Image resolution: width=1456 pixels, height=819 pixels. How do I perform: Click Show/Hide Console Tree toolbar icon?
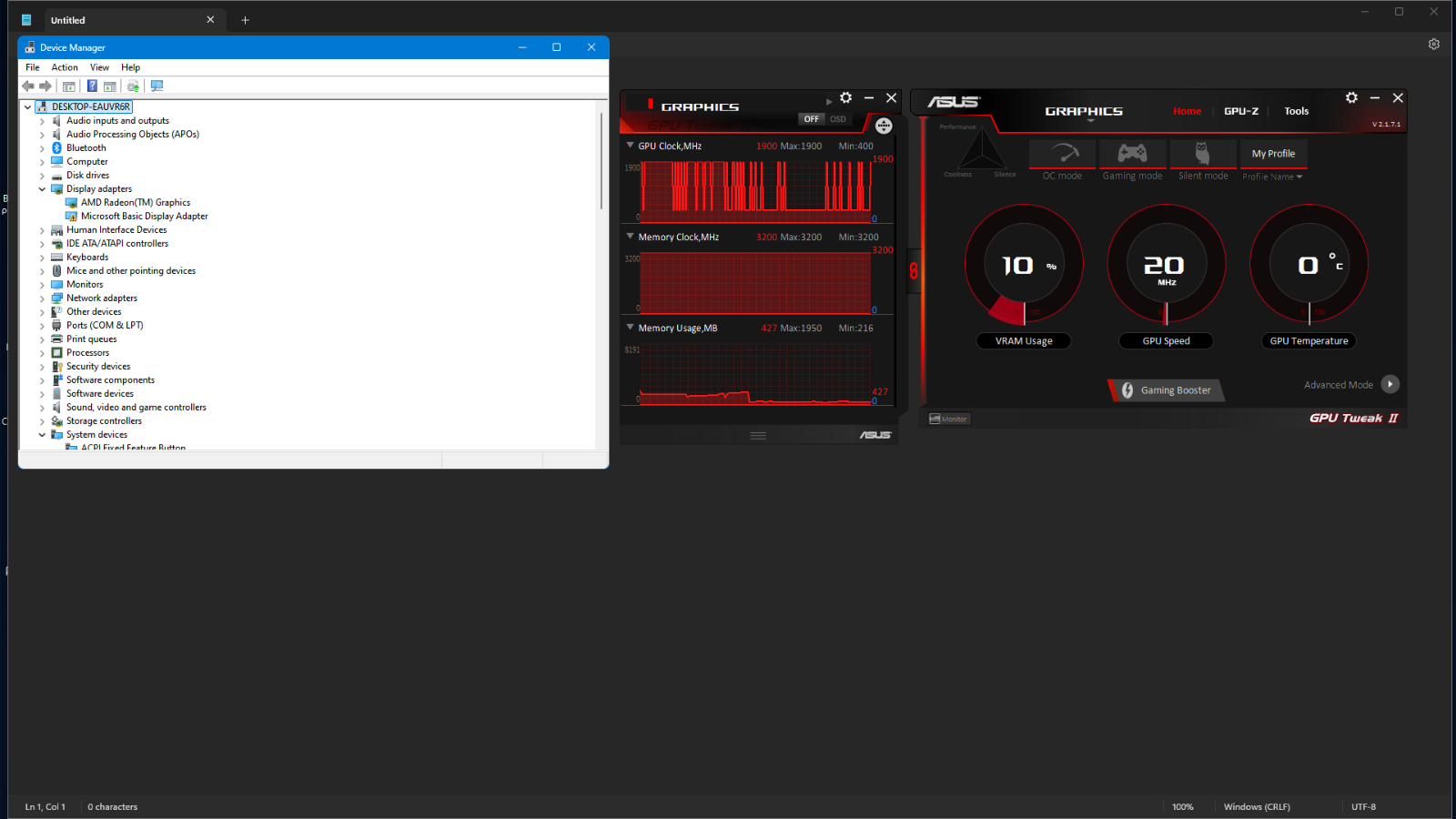point(69,86)
